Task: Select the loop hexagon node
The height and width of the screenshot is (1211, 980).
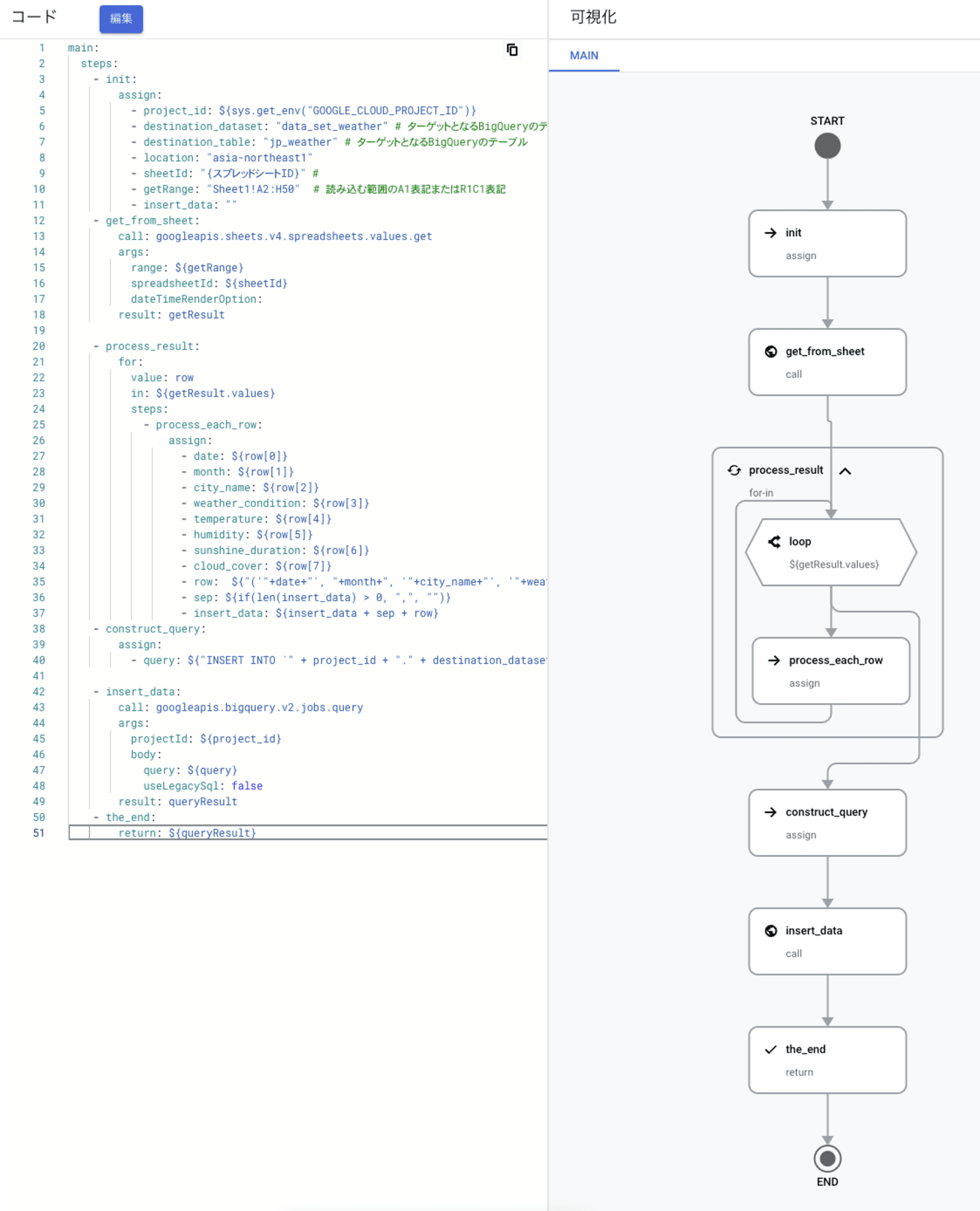Action: point(831,552)
